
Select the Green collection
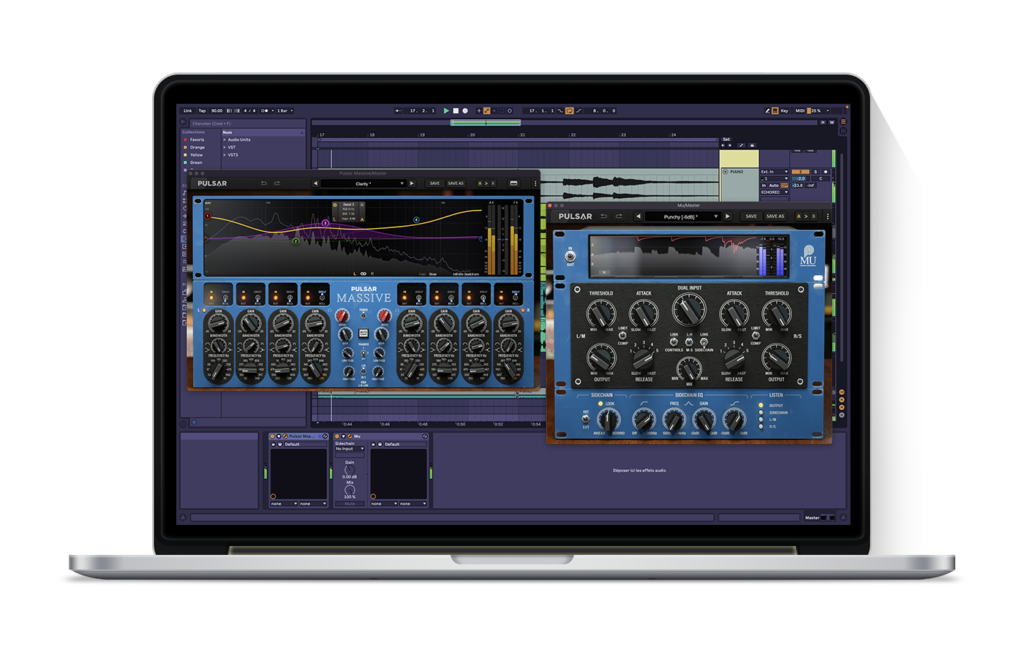(x=195, y=163)
